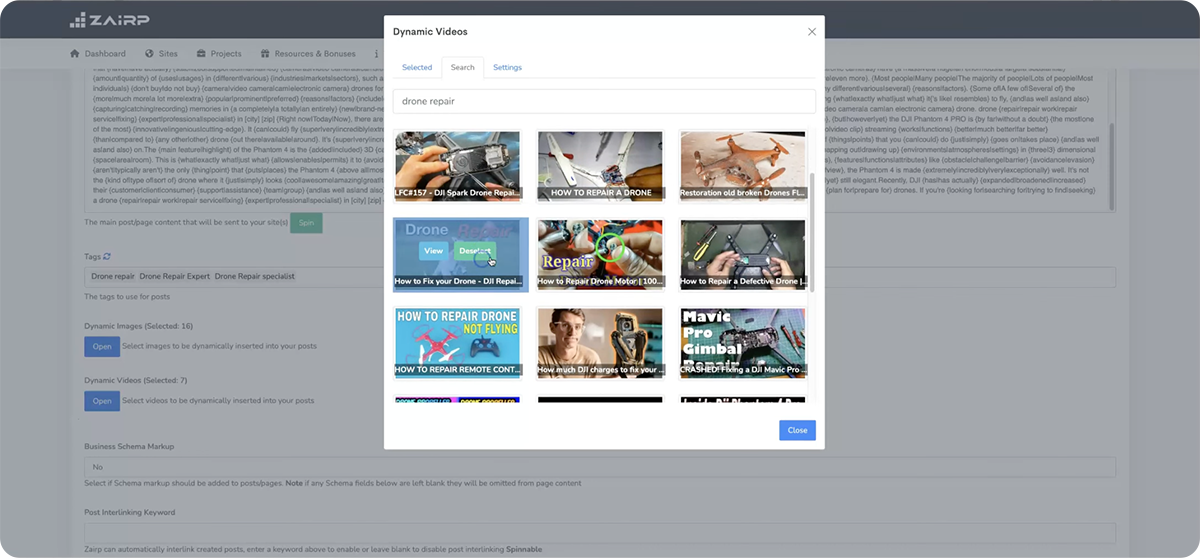Choose the 'How to Repair Drone Motor' video

(x=600, y=253)
